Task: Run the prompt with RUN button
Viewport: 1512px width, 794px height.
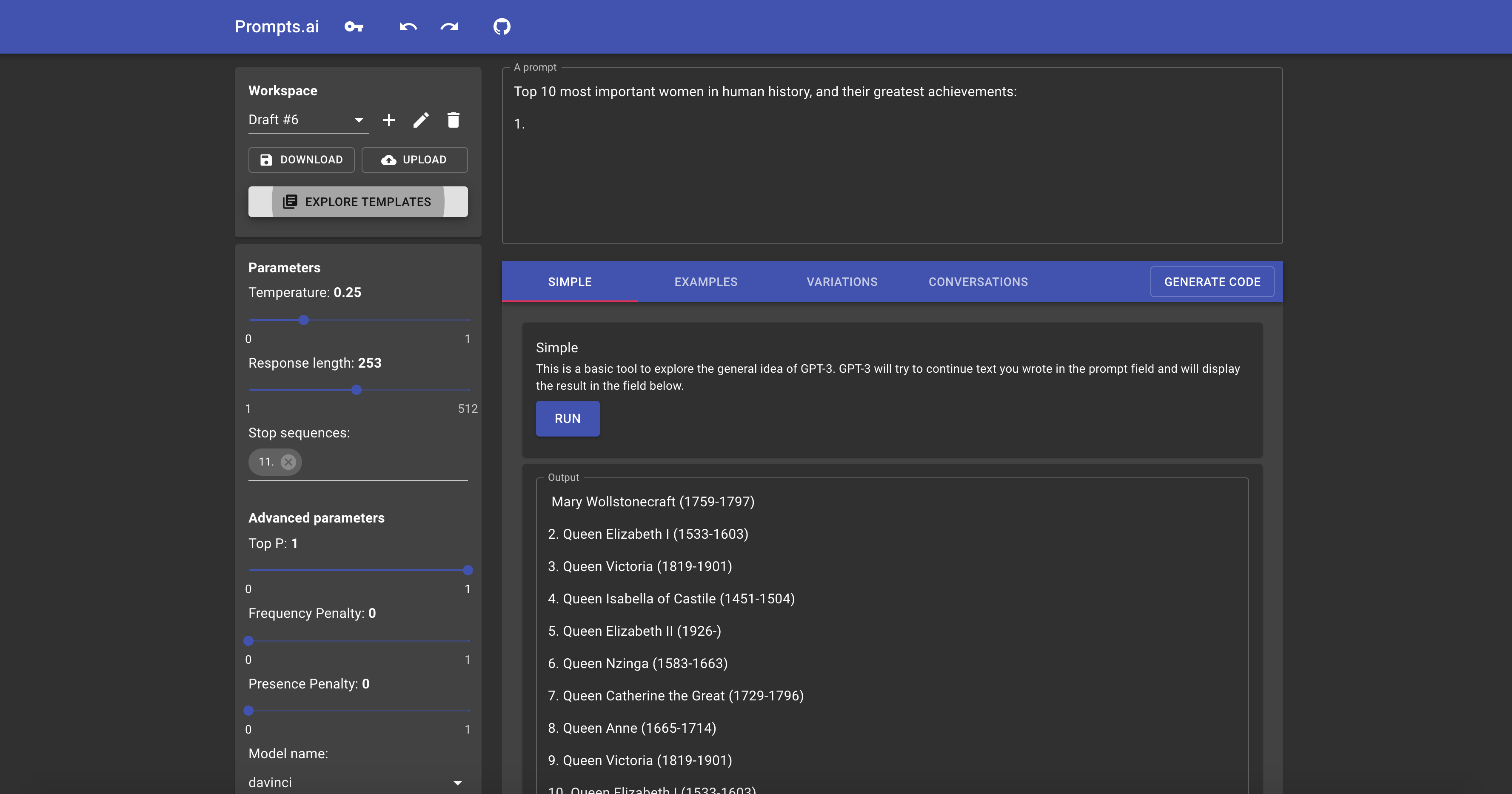Action: tap(568, 418)
